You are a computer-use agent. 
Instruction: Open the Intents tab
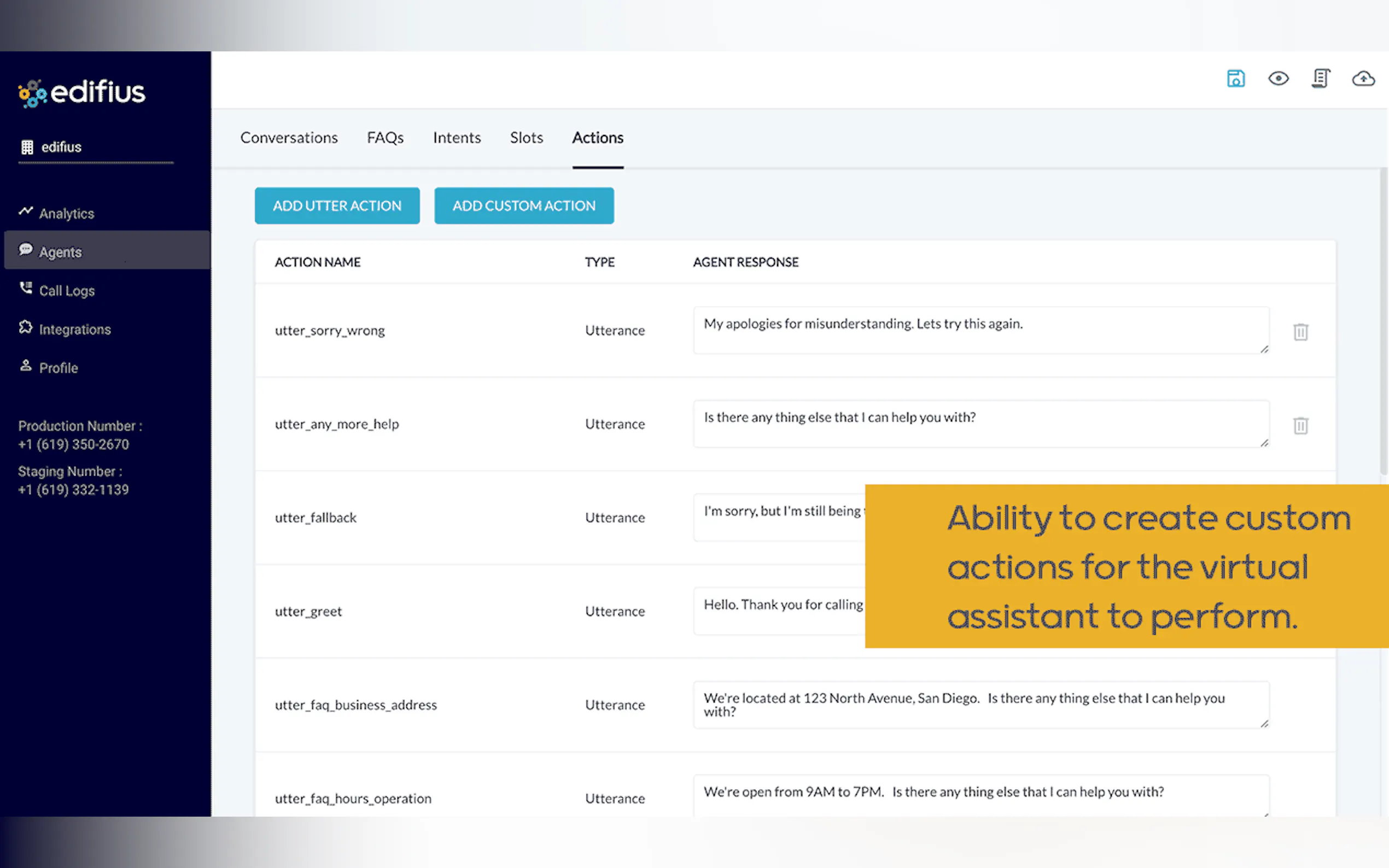457,138
